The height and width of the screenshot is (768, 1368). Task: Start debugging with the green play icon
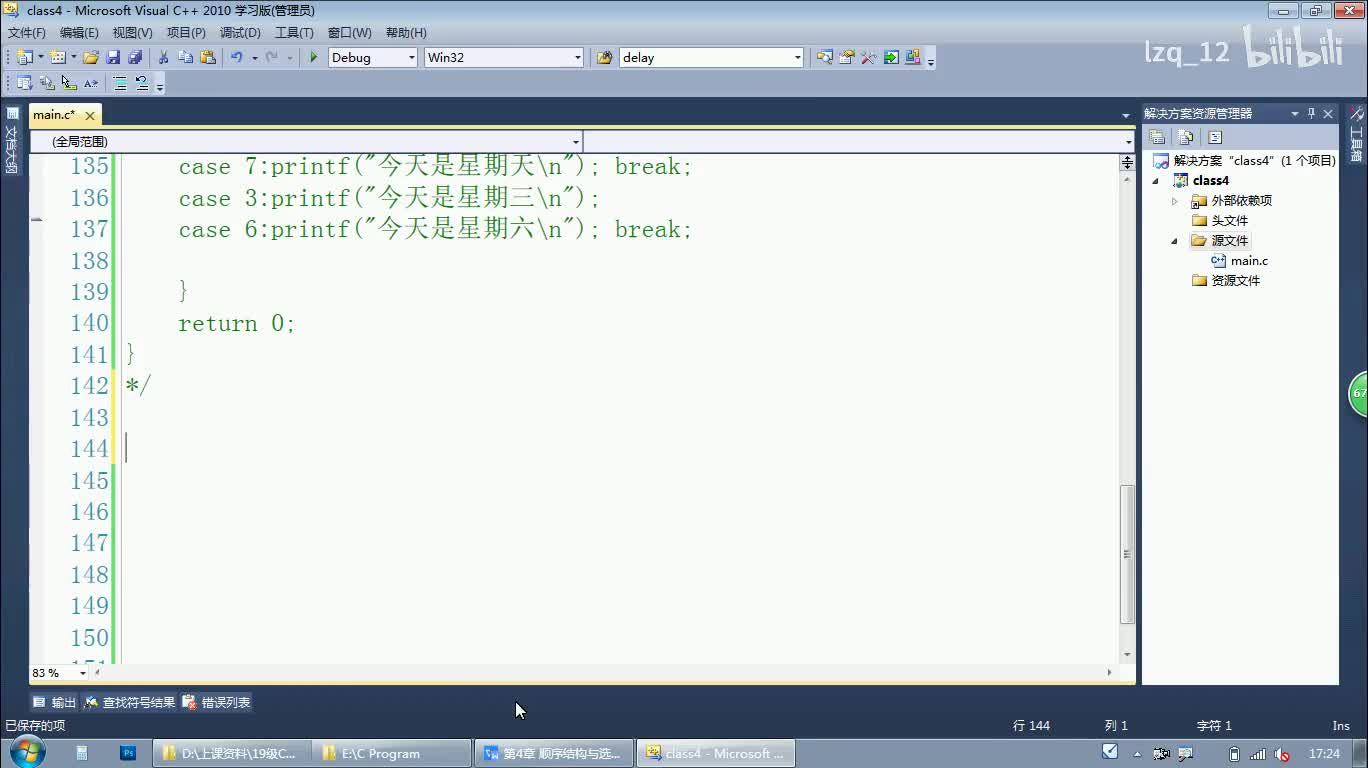click(x=314, y=58)
